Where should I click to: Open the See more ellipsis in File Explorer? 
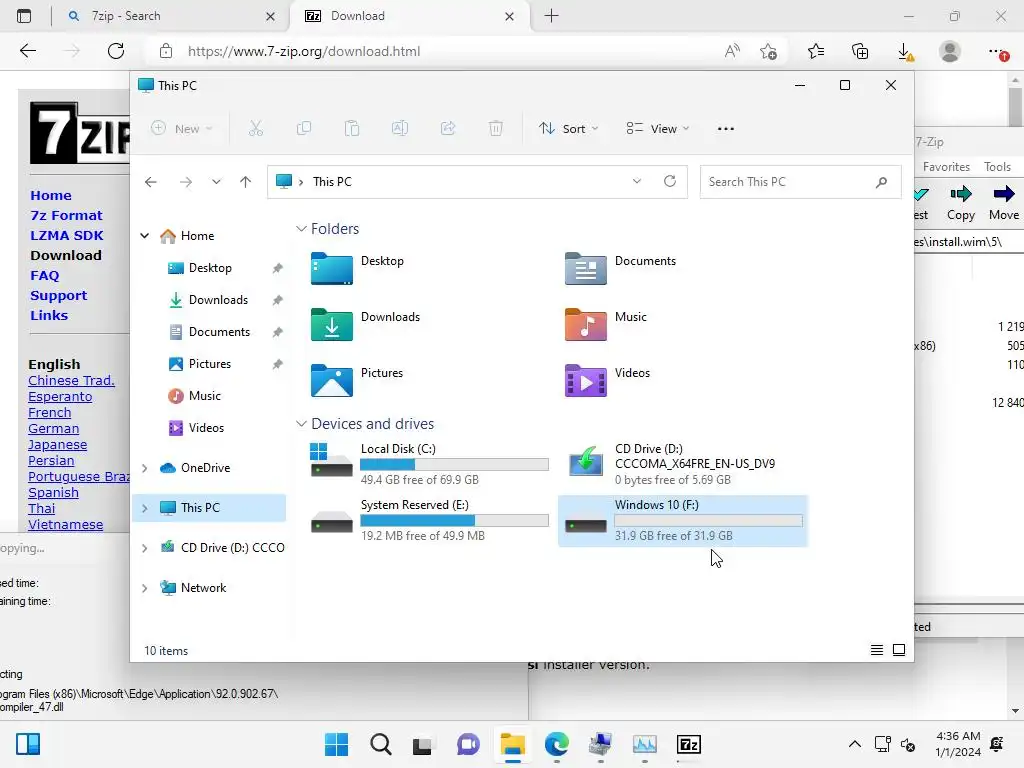(x=726, y=129)
